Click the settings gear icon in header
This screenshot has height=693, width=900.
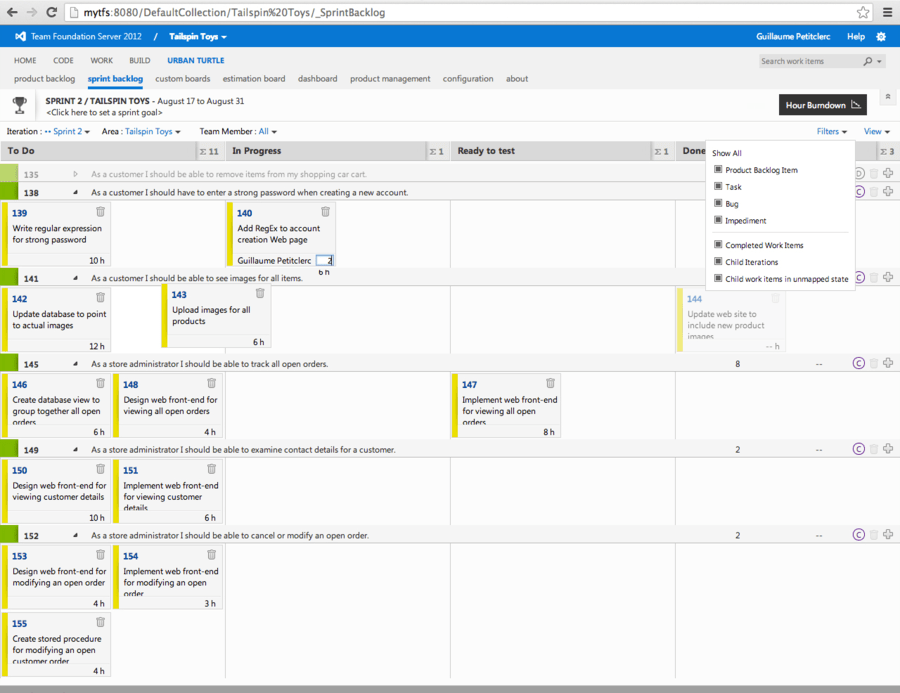(x=881, y=36)
